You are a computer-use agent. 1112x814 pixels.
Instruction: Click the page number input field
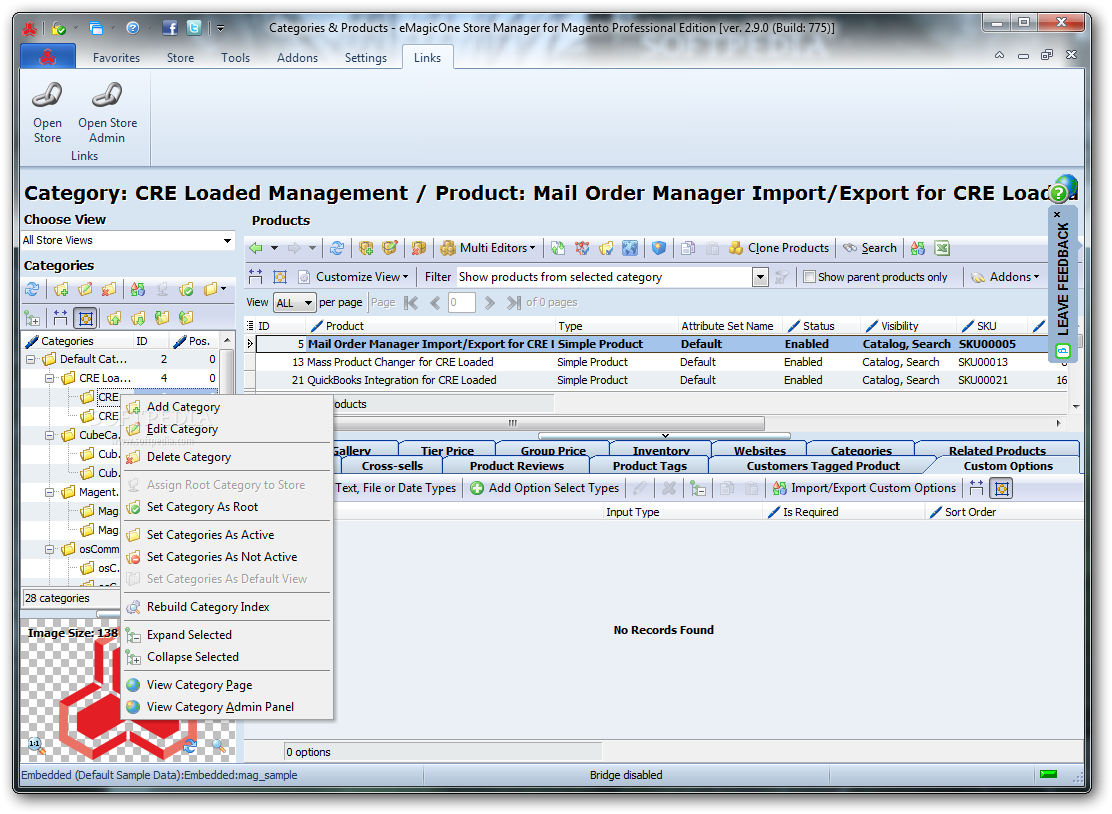click(x=462, y=303)
